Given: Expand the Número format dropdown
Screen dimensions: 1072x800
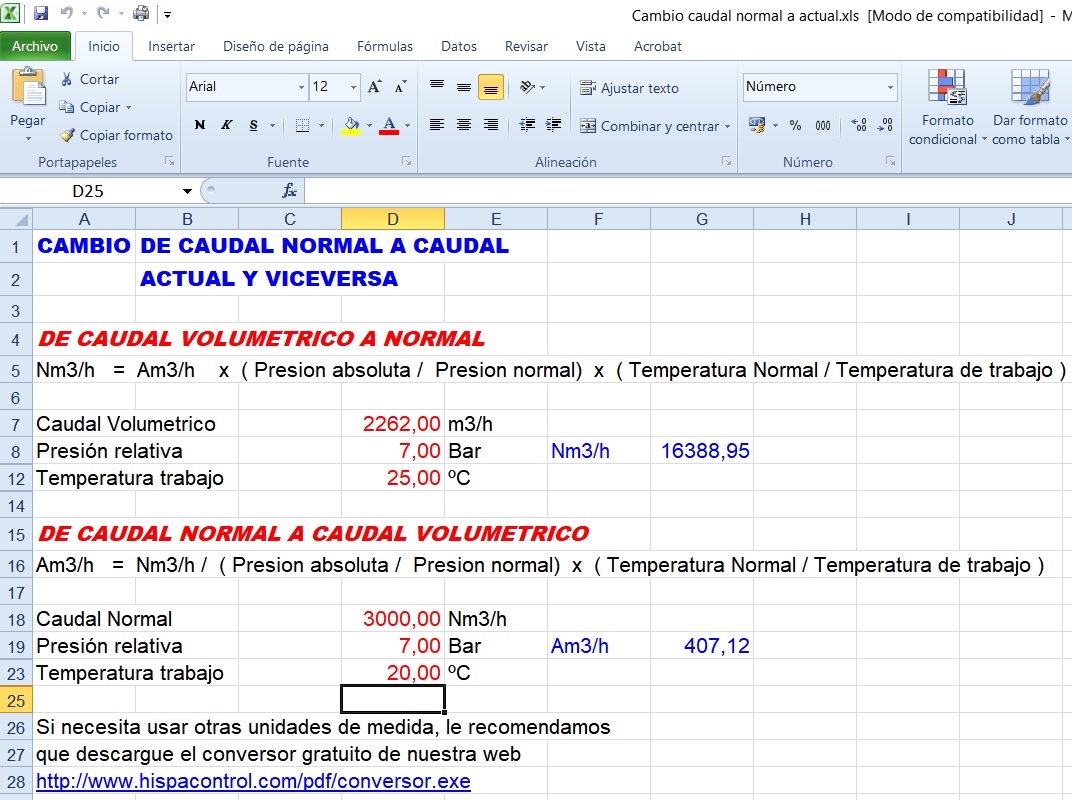Looking at the screenshot, I should tap(890, 87).
